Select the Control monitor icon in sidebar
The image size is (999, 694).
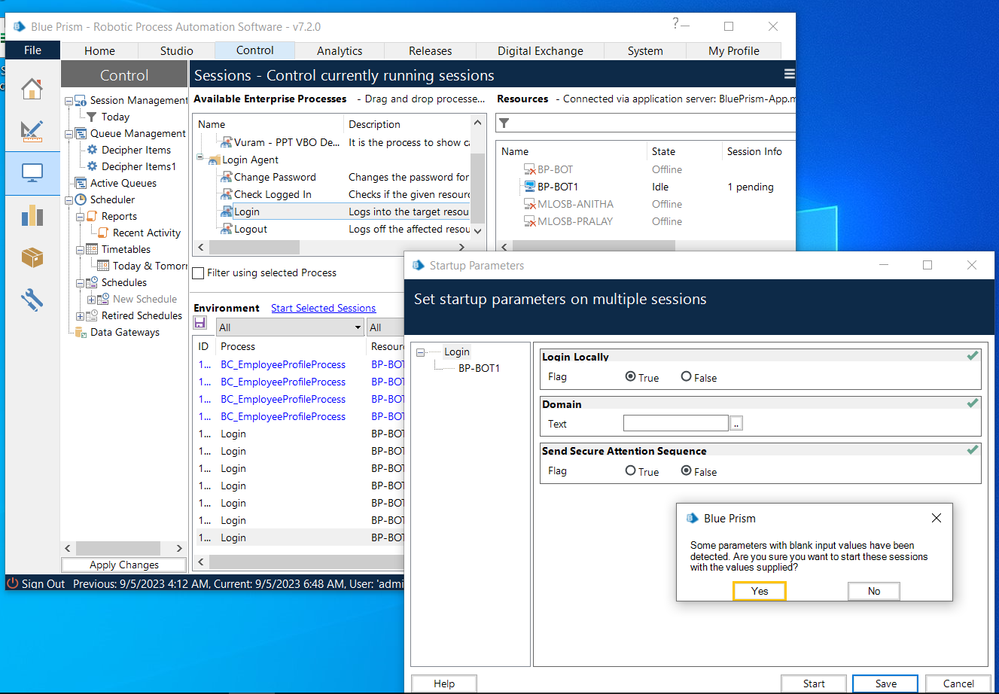point(32,173)
